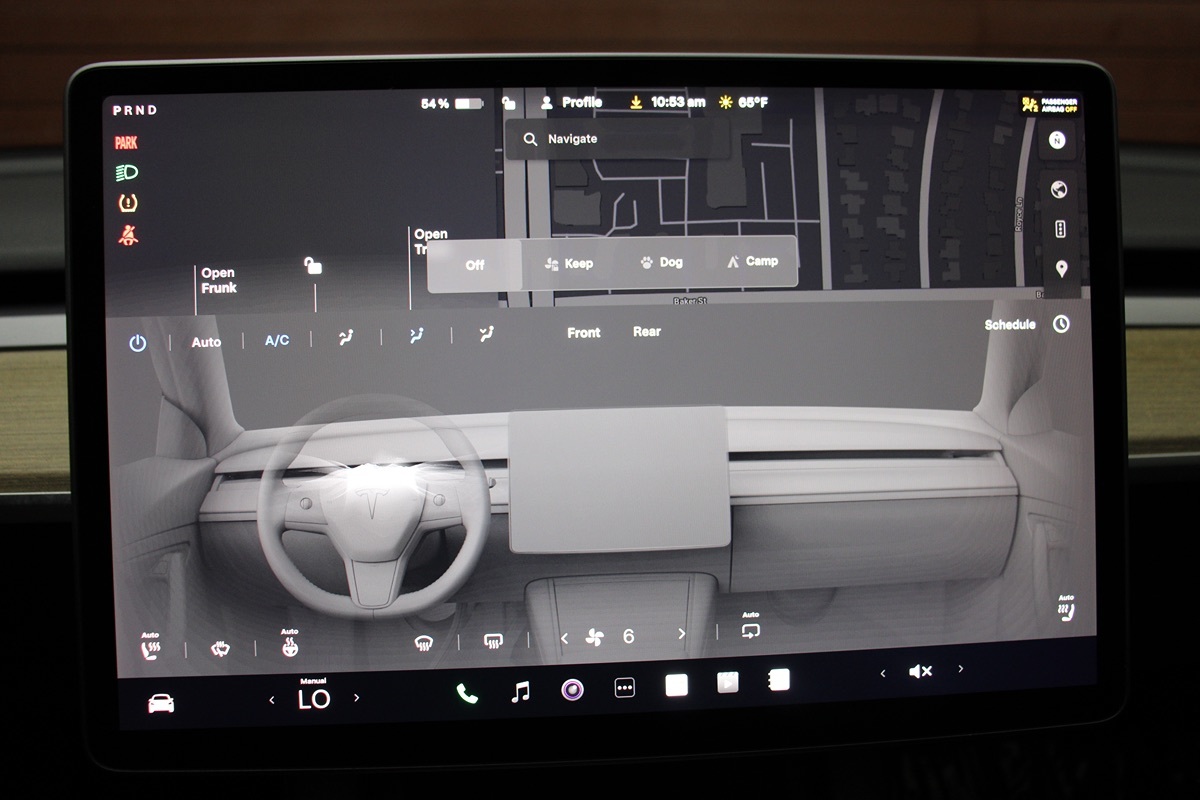Switch to the Rear climate tab

tap(646, 332)
